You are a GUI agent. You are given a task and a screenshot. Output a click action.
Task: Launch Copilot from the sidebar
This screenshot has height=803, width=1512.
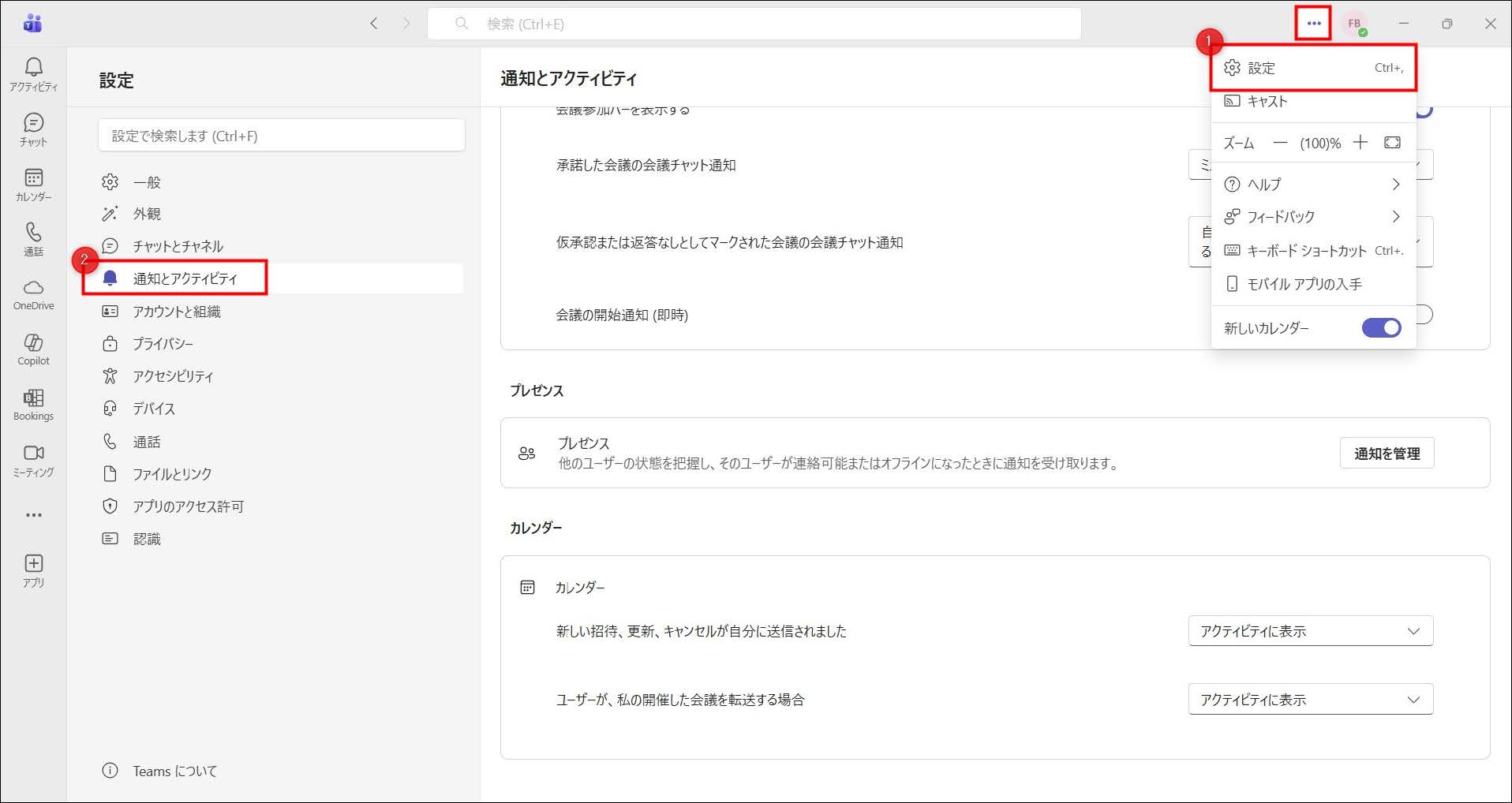(33, 349)
